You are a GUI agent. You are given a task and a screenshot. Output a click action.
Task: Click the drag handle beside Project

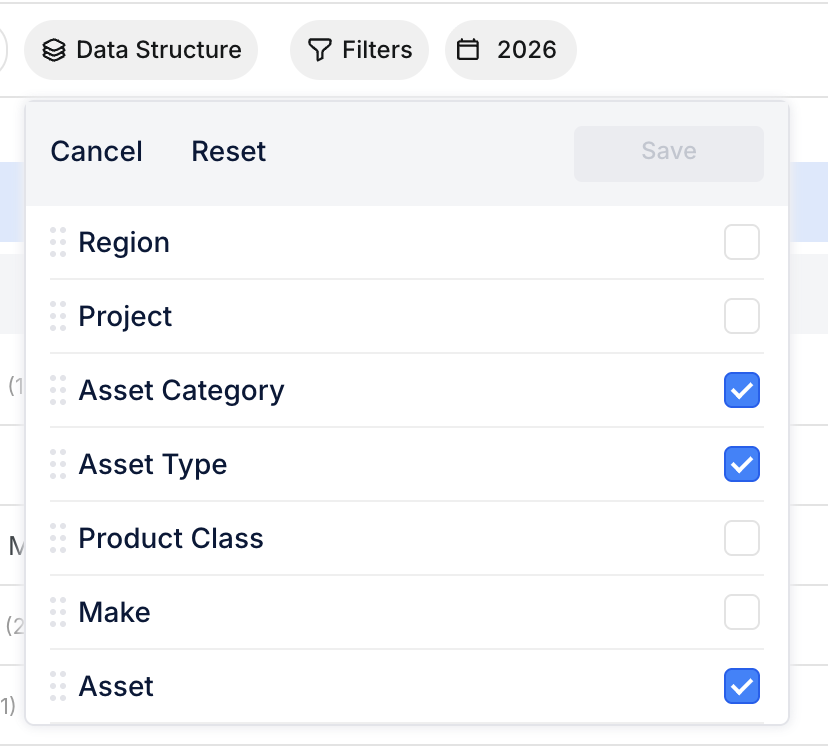point(57,316)
